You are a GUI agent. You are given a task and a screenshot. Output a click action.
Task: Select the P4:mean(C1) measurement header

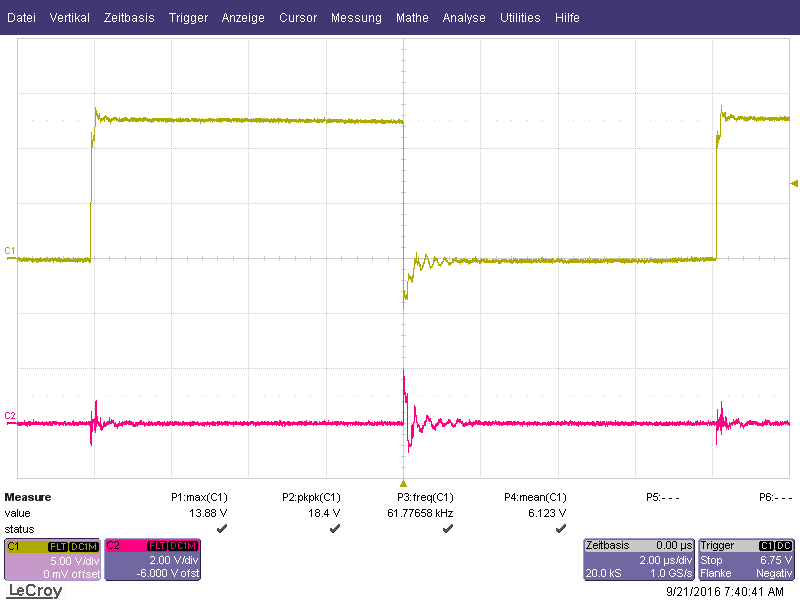(x=535, y=497)
